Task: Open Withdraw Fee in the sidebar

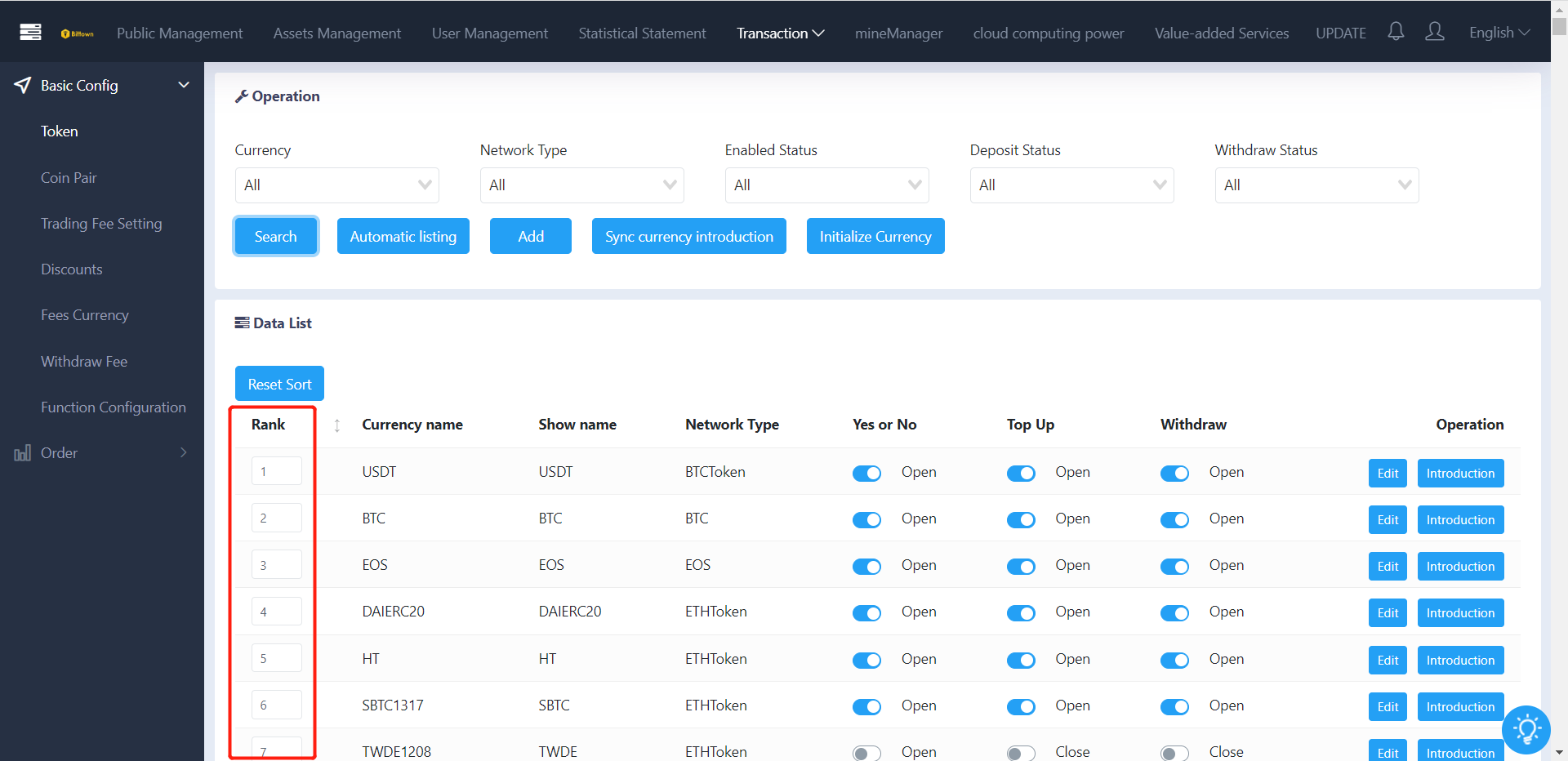Action: coord(84,362)
